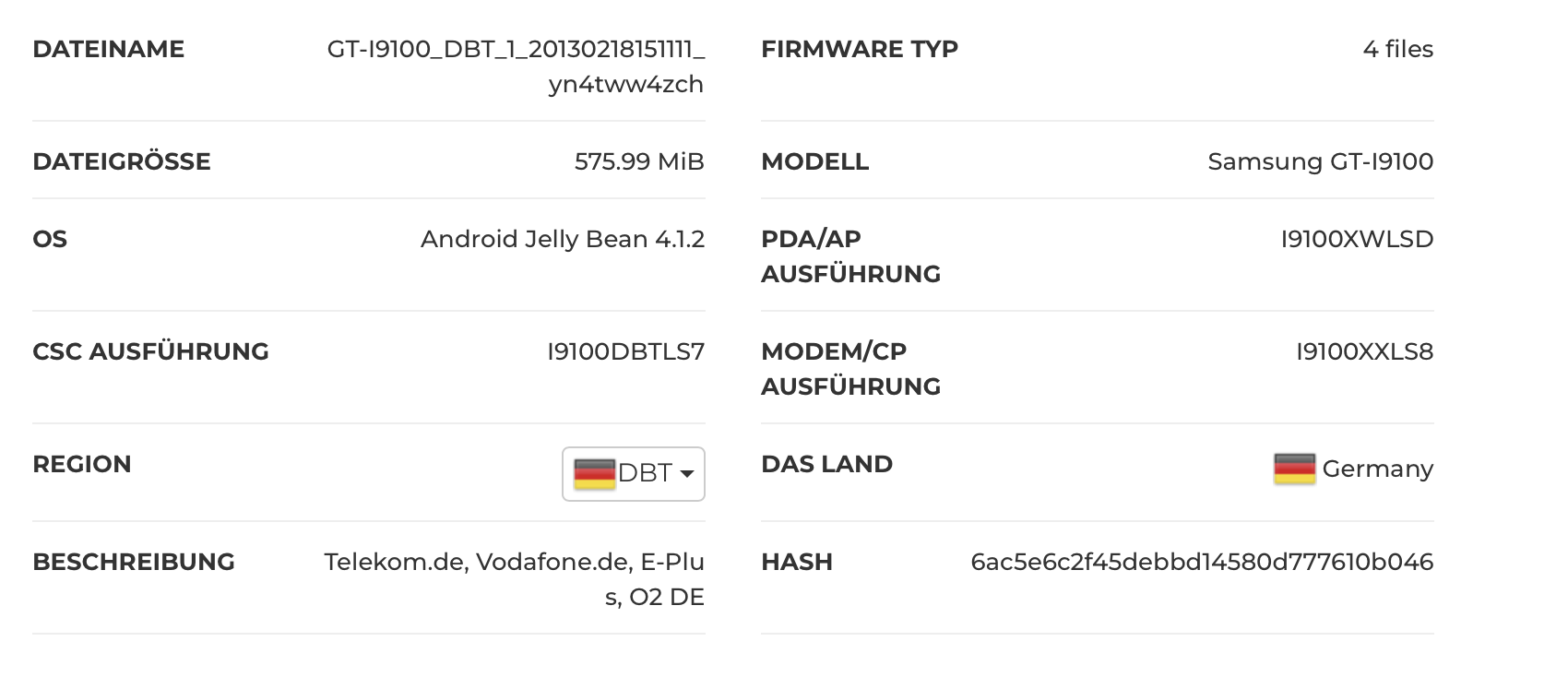Click the Germany country name

[1377, 469]
